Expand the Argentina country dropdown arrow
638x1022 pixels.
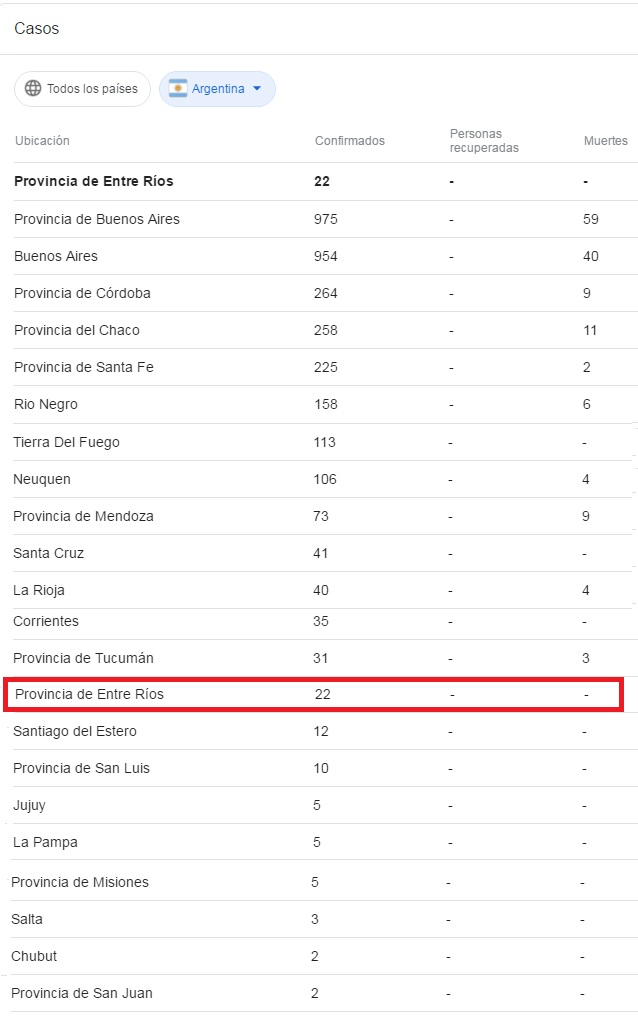pos(257,89)
